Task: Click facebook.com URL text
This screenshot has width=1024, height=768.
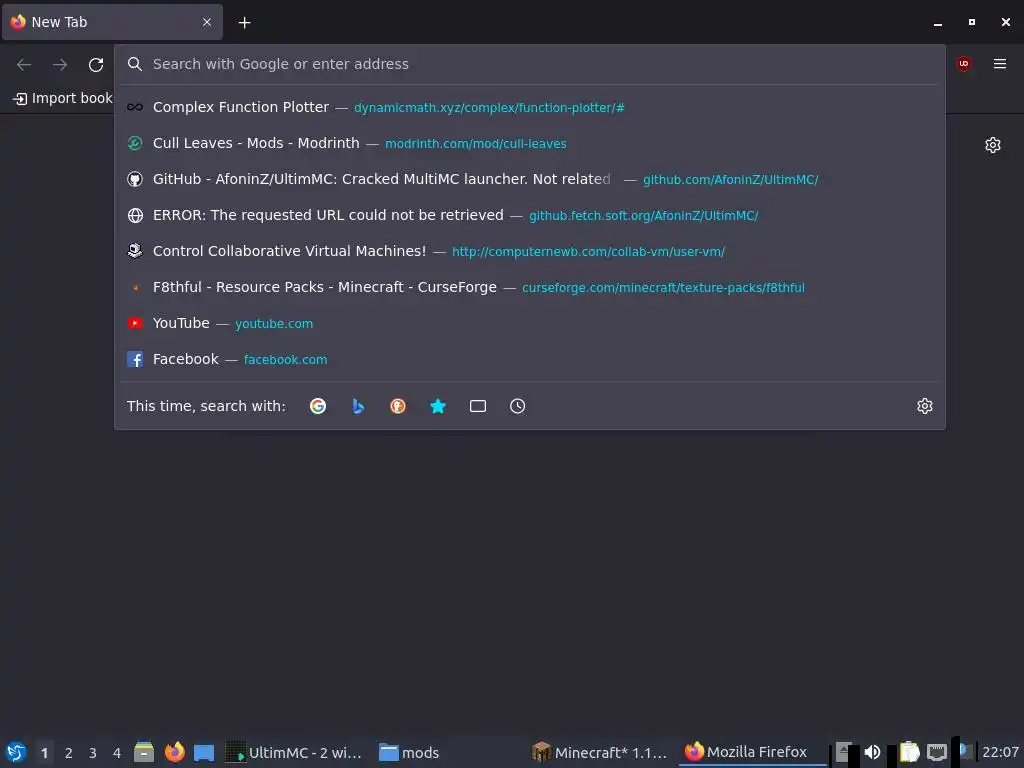Action: click(x=285, y=360)
